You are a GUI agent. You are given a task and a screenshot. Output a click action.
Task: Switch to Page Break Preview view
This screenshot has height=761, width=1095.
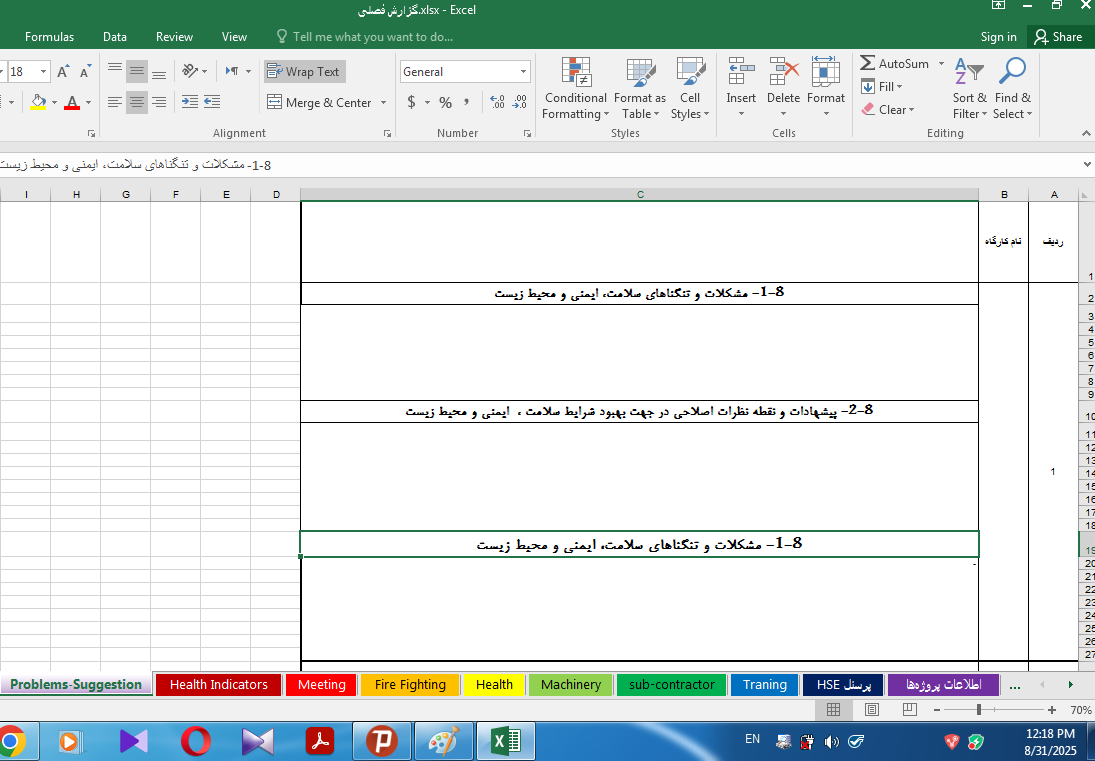pos(909,709)
